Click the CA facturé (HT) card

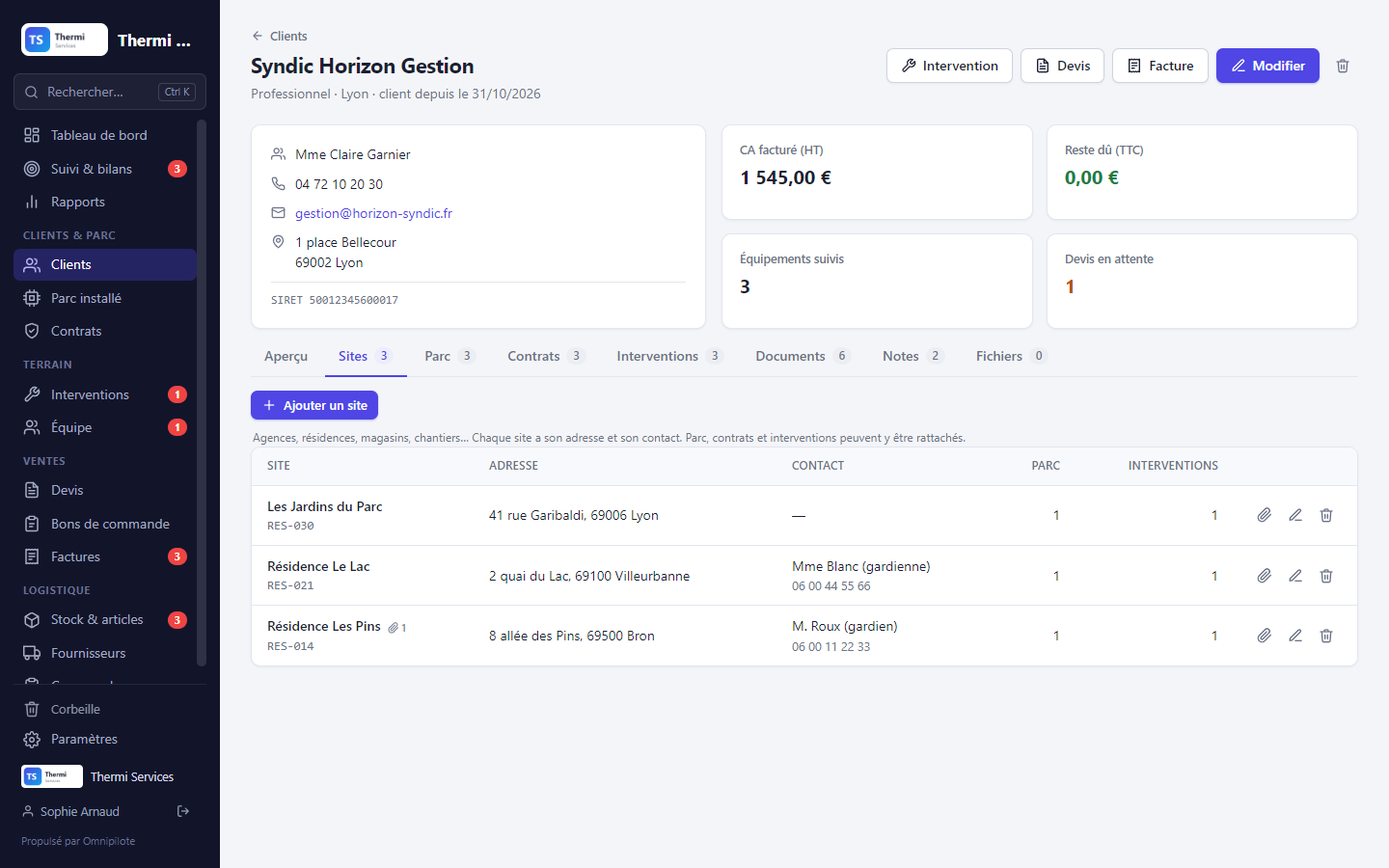(x=877, y=172)
